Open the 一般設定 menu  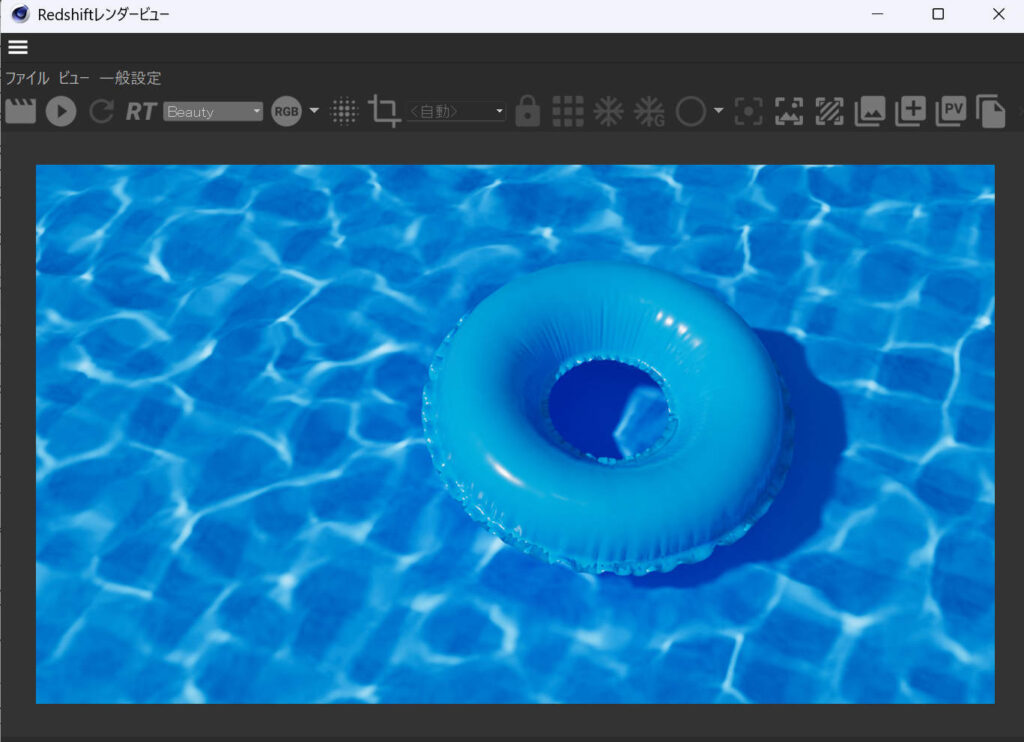[131, 78]
